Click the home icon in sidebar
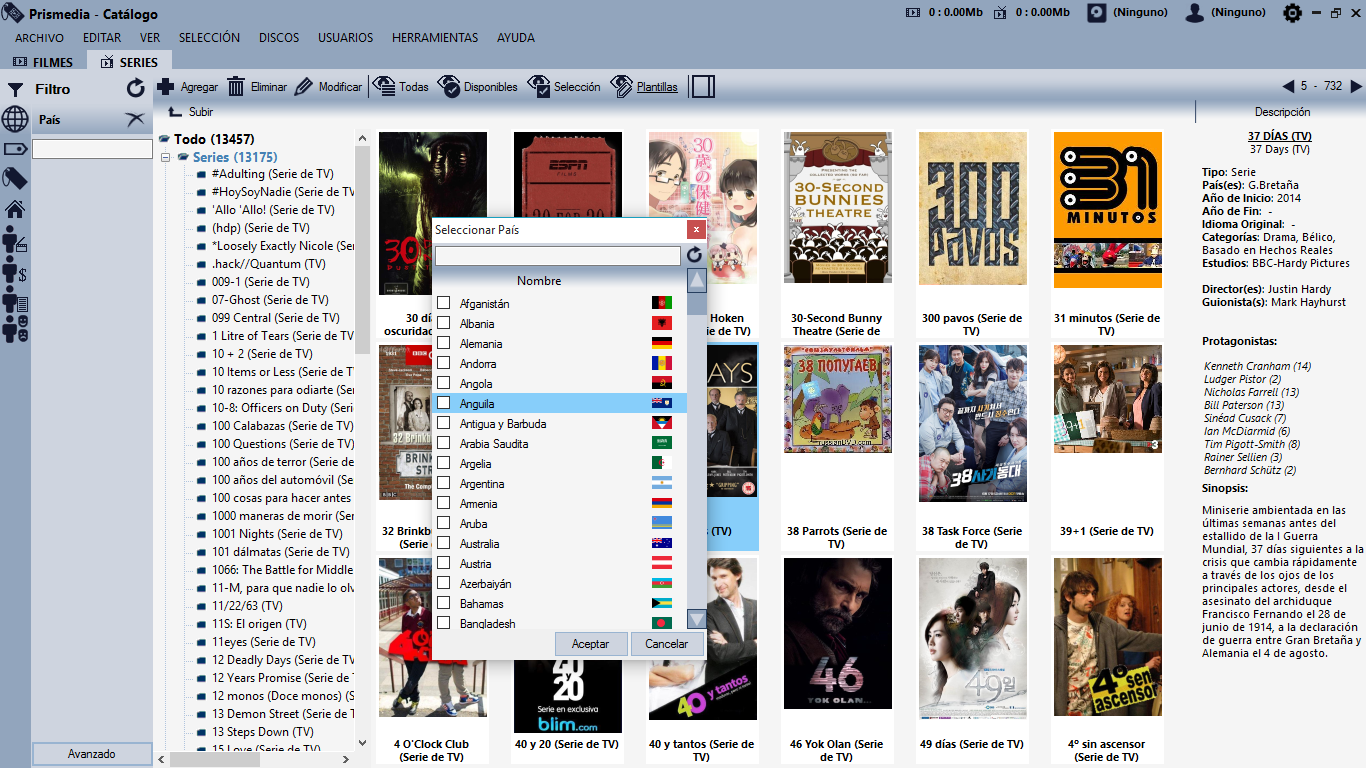Screen dimensions: 1366x768 tap(15, 209)
